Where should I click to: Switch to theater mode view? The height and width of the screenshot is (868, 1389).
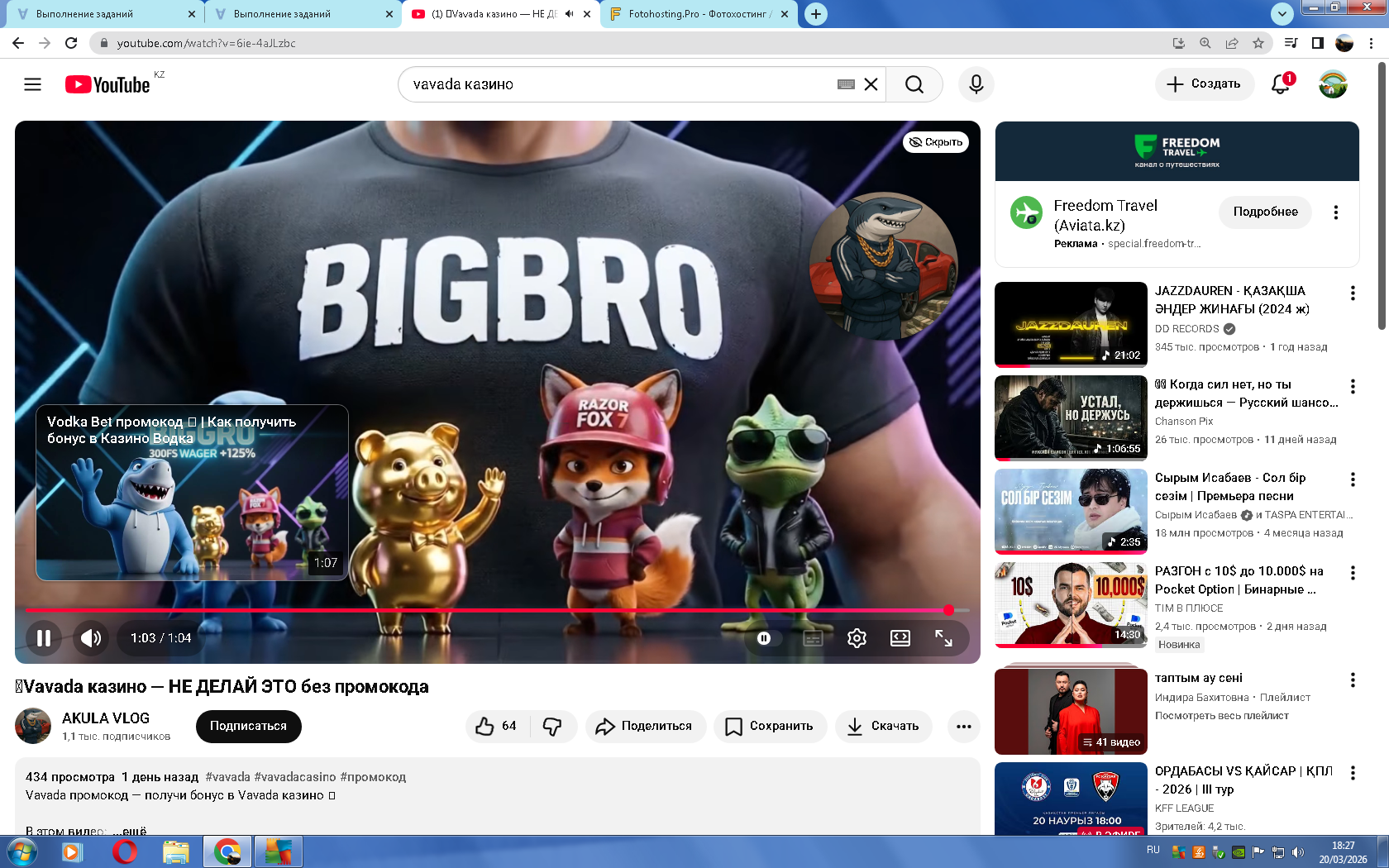coord(900,638)
